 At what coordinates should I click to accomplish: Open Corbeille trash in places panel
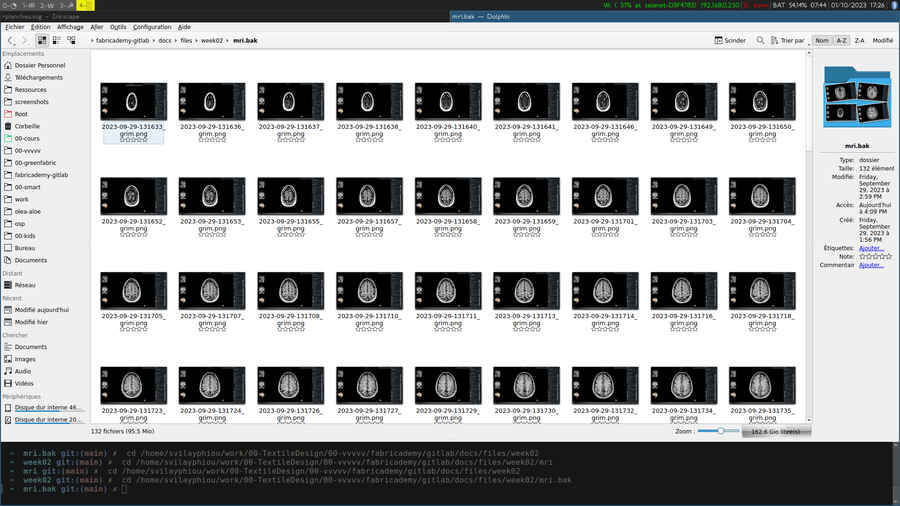click(27, 126)
